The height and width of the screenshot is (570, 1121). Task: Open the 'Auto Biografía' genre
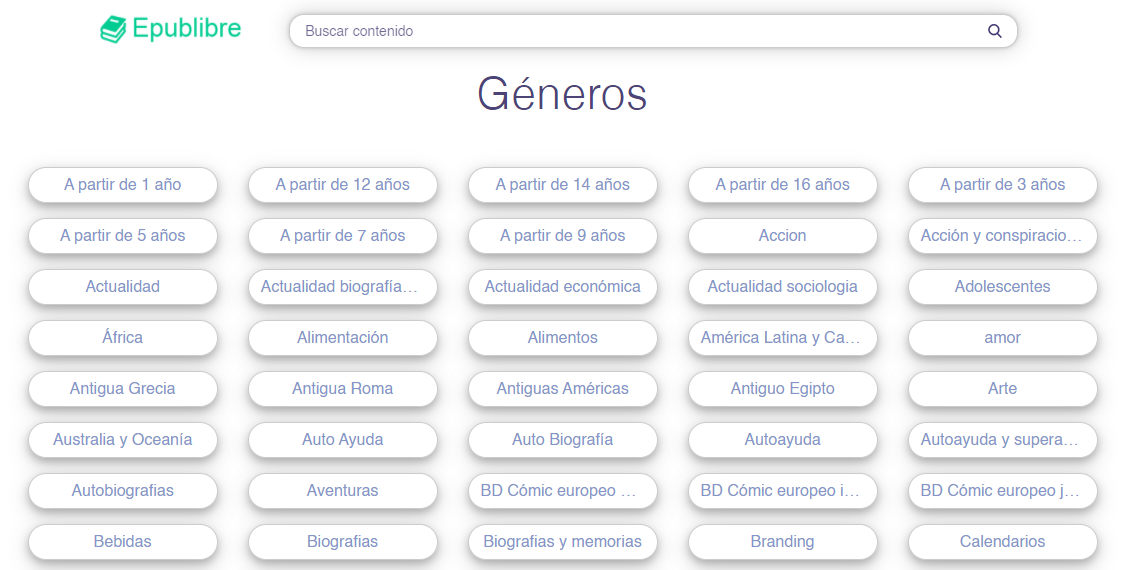point(562,440)
